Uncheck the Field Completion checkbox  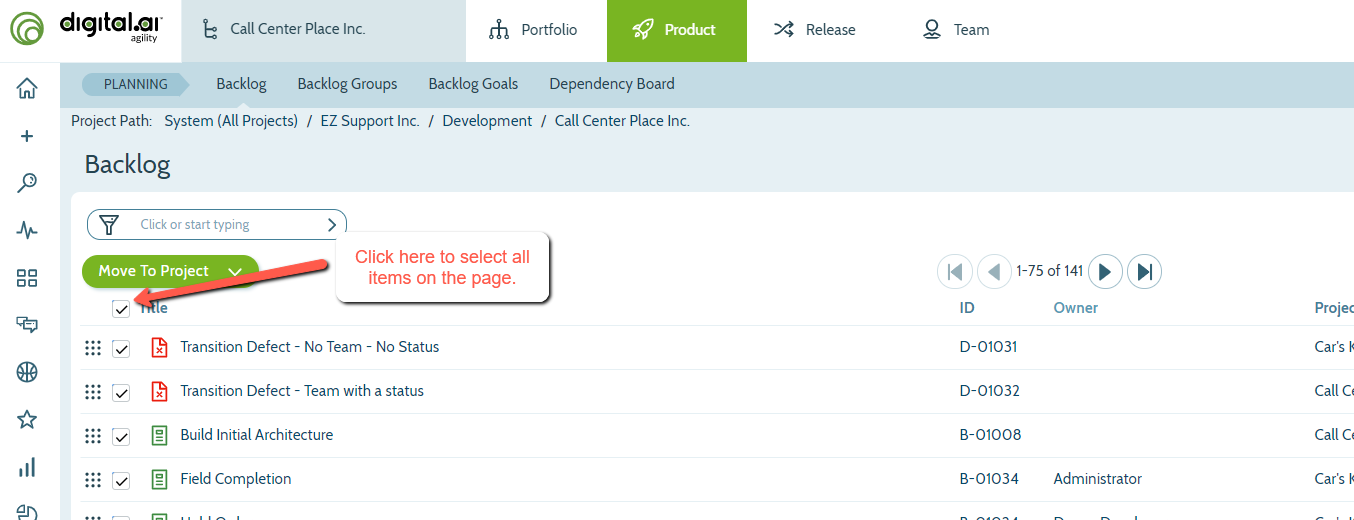pos(121,481)
